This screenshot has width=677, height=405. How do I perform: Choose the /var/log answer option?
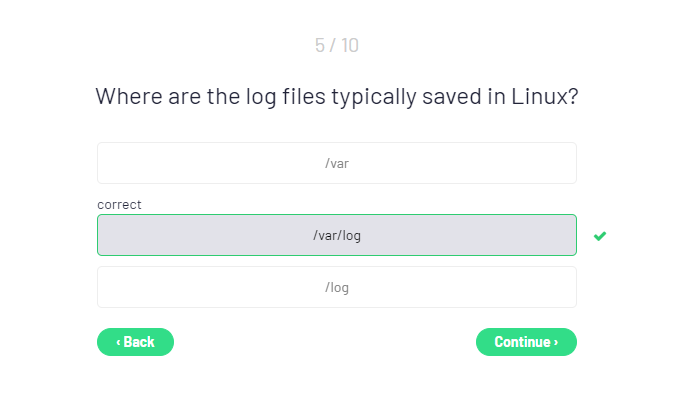(x=337, y=236)
